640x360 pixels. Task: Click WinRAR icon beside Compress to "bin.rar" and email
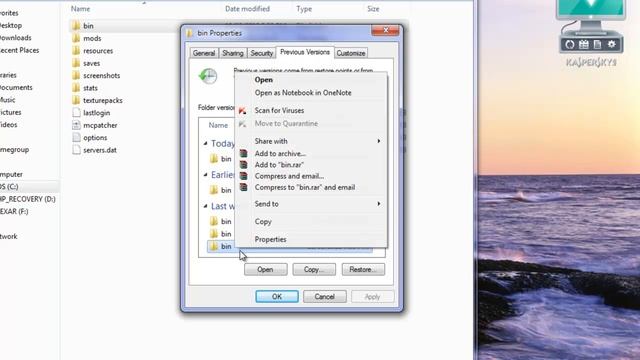click(x=243, y=187)
